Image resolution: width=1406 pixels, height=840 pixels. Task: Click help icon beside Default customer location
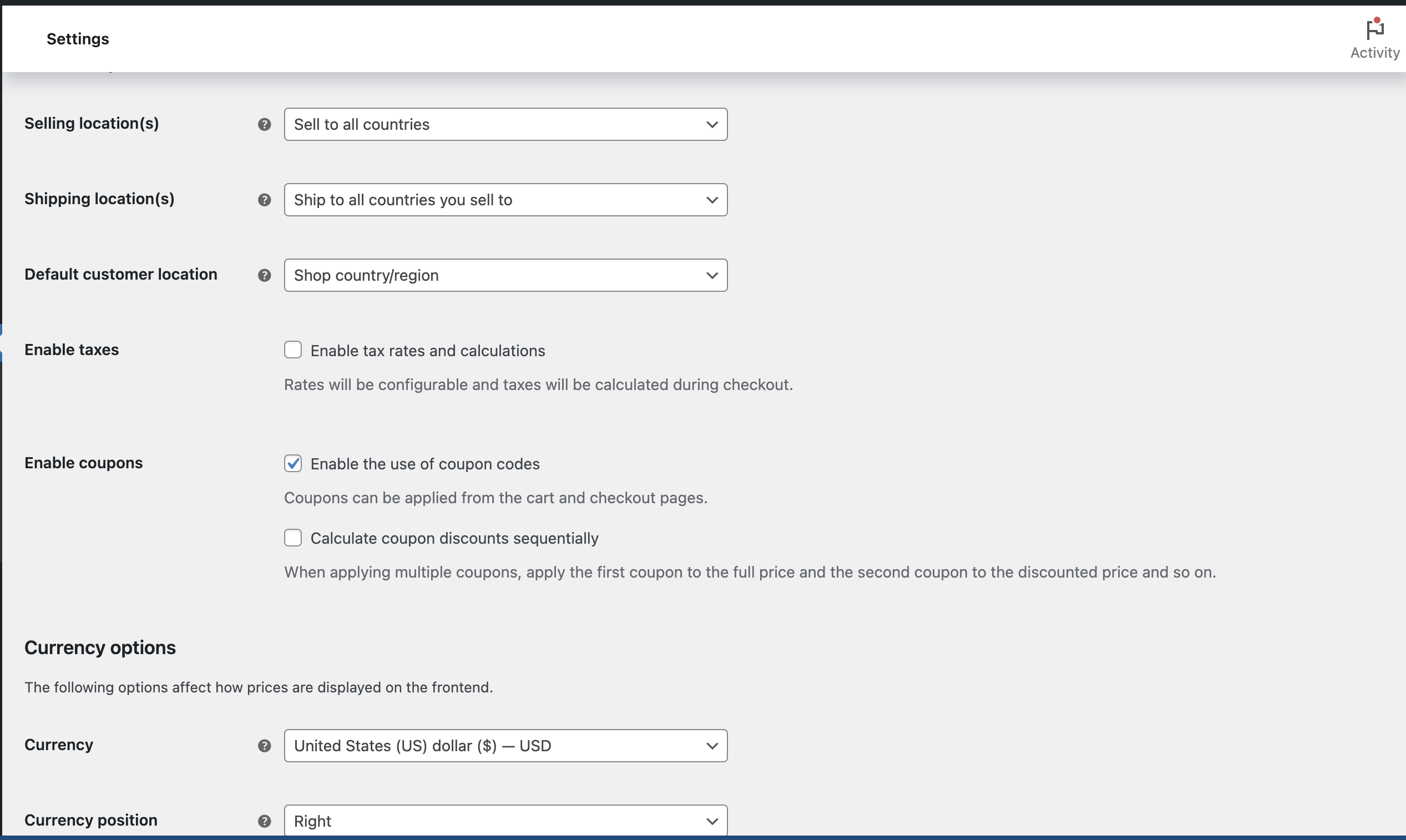[x=264, y=275]
